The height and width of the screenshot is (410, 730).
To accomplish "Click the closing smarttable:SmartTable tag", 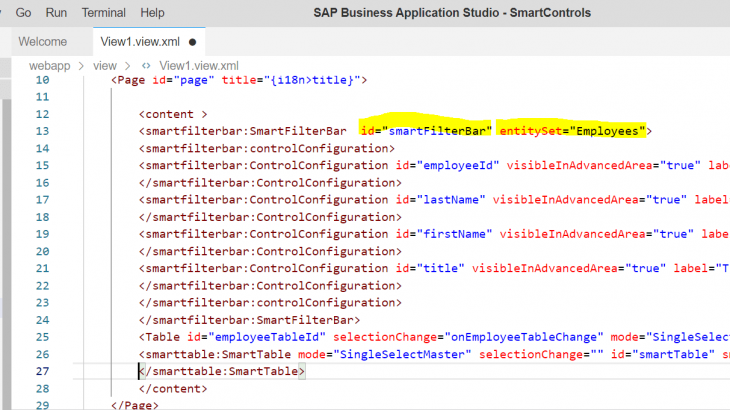I will [x=222, y=371].
